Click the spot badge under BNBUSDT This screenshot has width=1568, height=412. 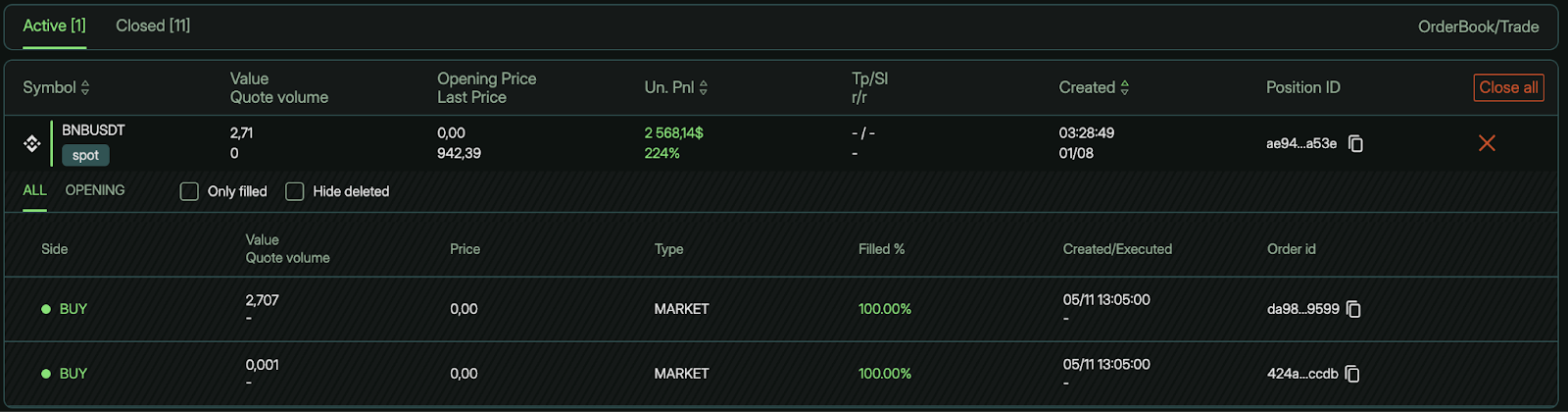(85, 155)
